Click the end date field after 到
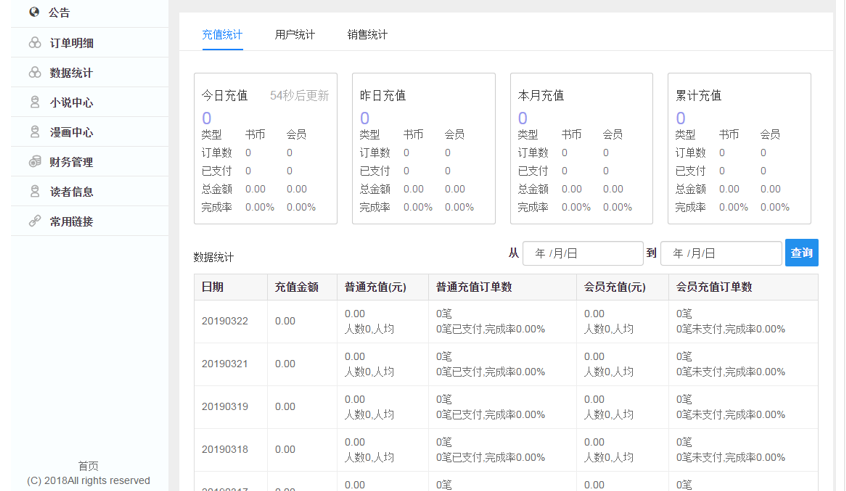 pyautogui.click(x=720, y=253)
